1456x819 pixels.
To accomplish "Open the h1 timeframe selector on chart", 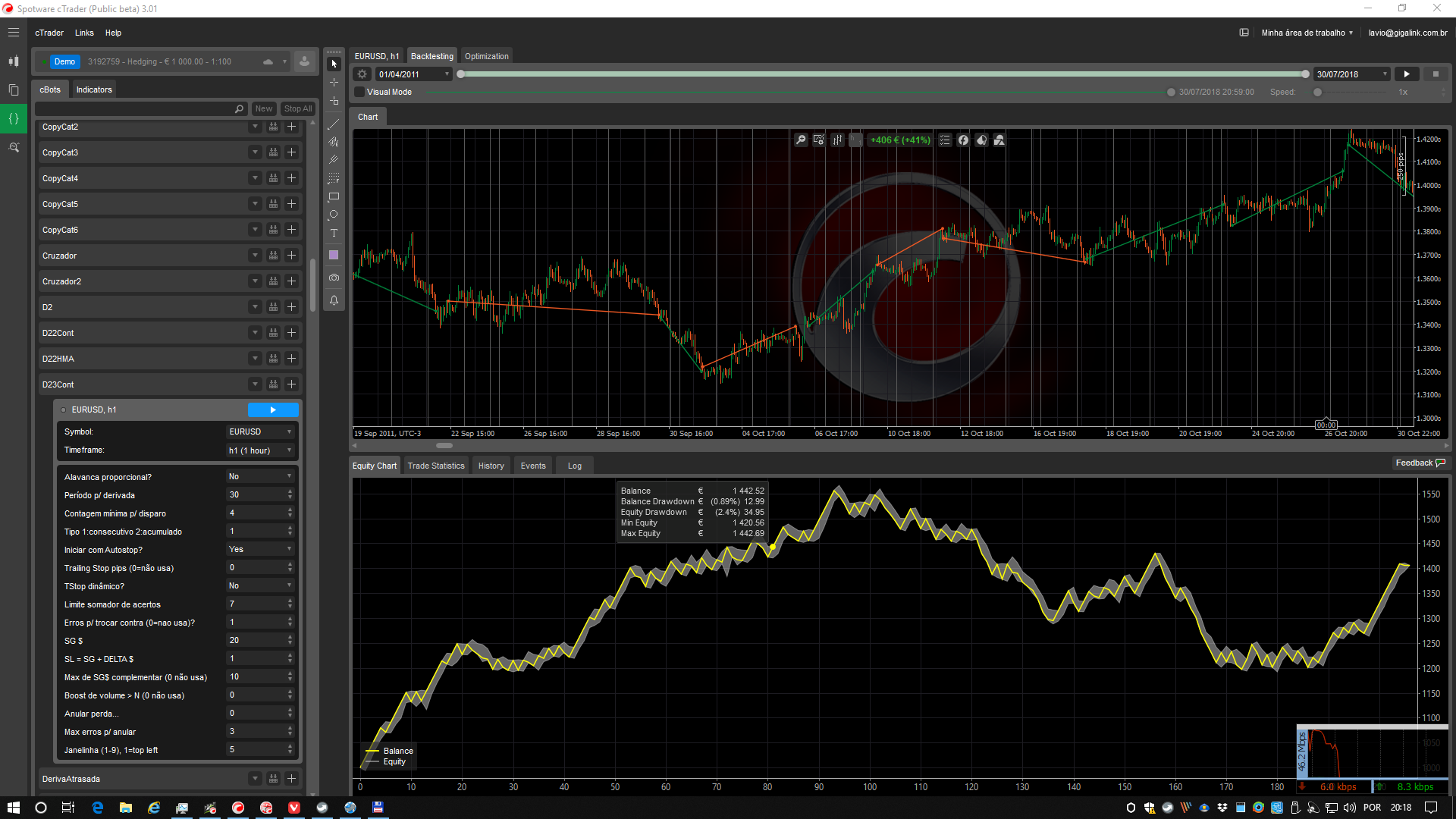I will pos(855,140).
